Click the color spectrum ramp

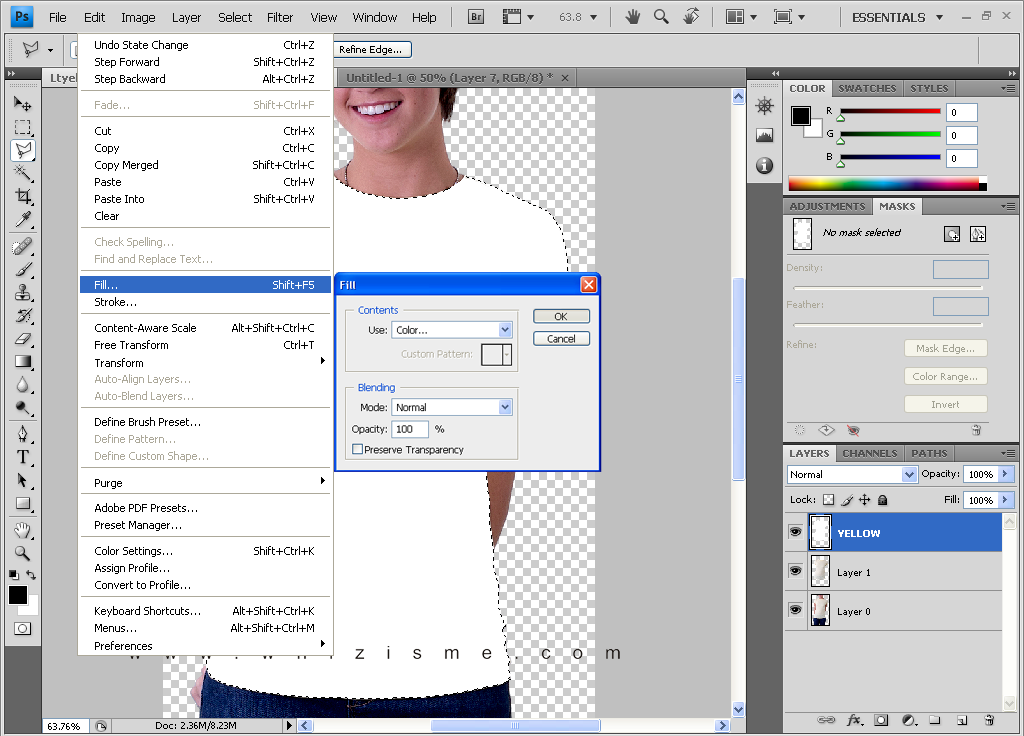pos(888,184)
